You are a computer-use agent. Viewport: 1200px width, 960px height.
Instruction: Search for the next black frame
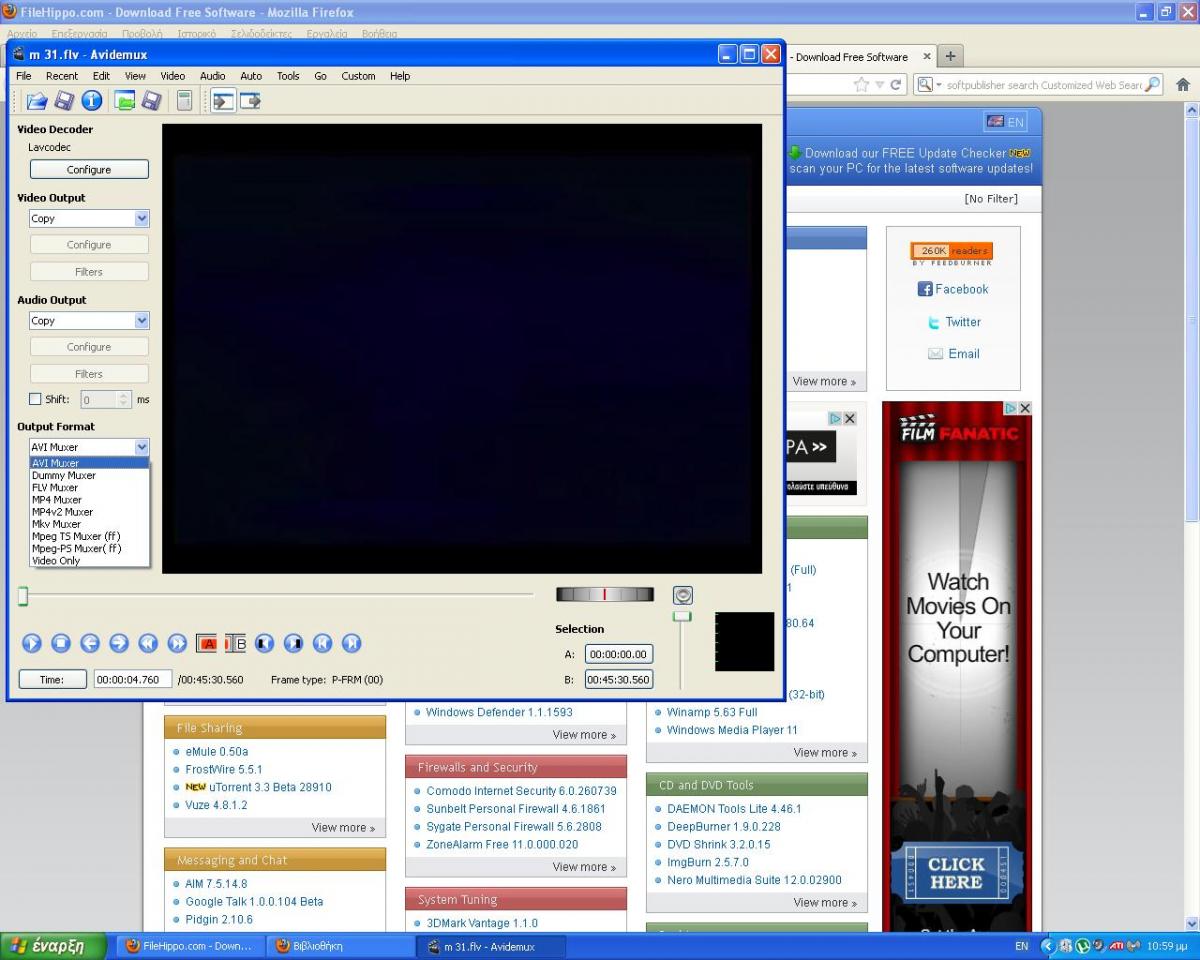pyautogui.click(x=293, y=643)
